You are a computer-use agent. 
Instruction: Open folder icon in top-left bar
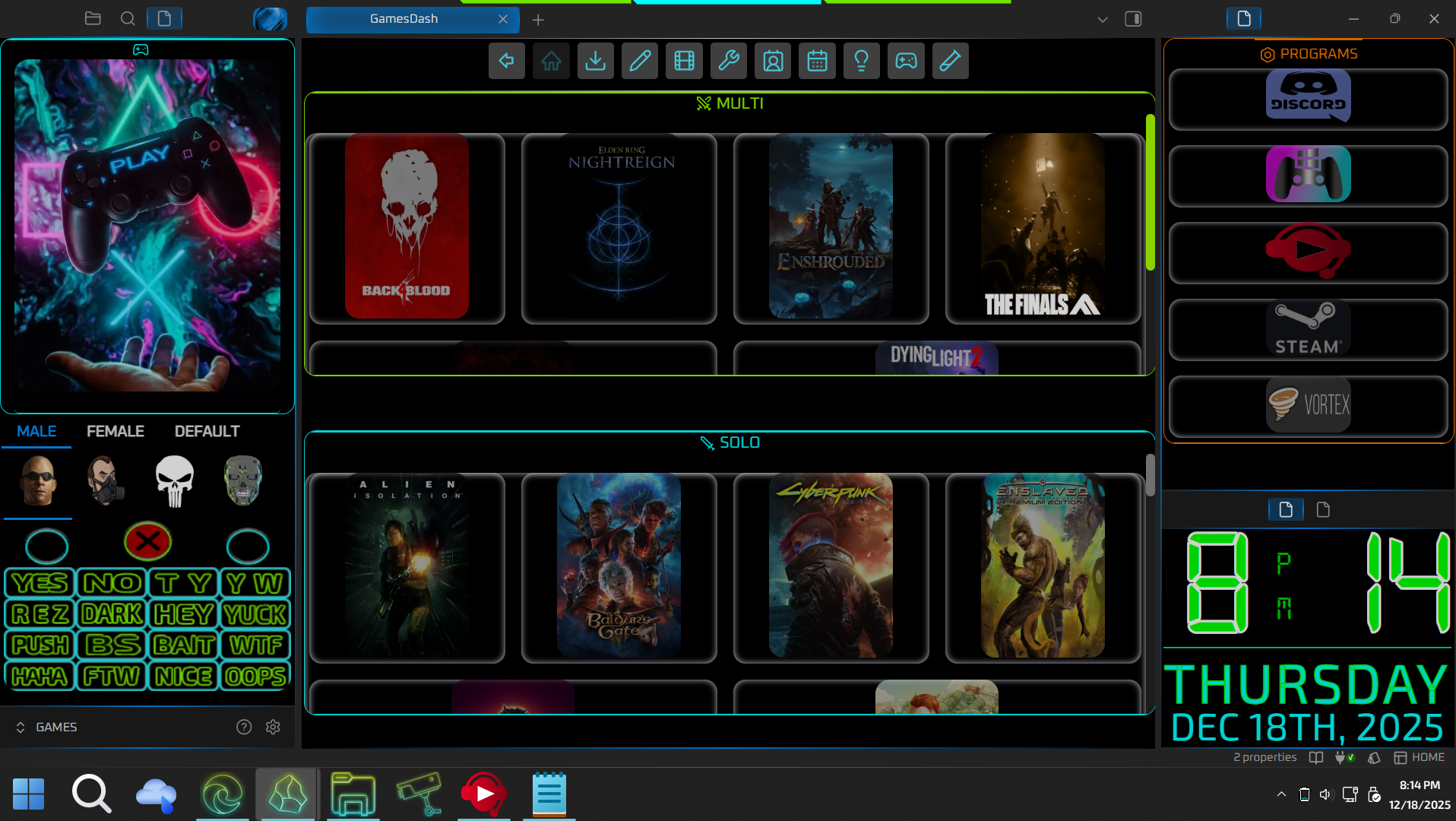93,18
